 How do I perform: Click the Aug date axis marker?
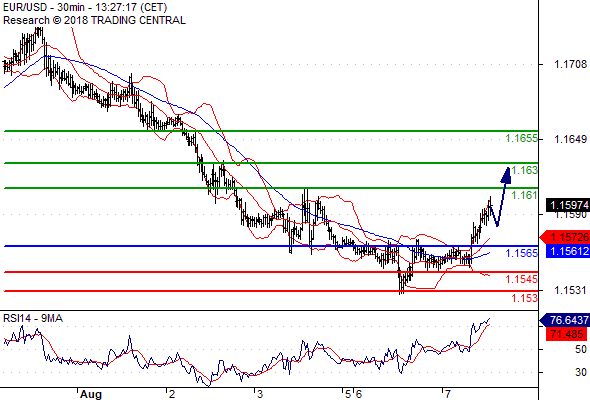coord(91,394)
